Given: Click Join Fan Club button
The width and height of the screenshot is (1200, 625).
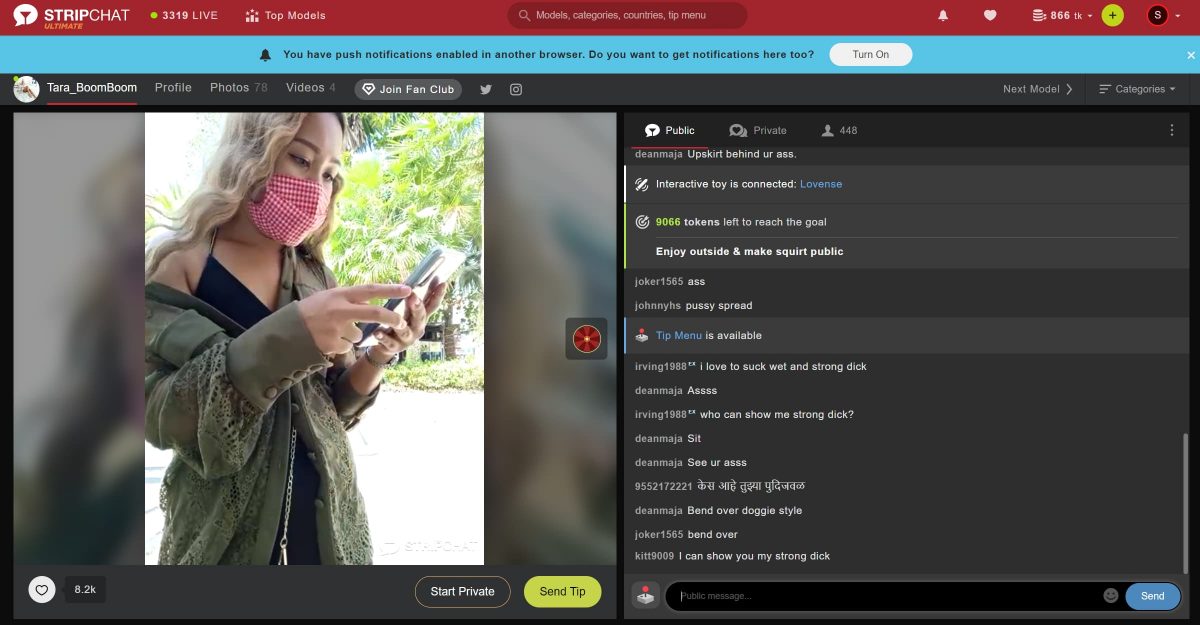Looking at the screenshot, I should pyautogui.click(x=408, y=89).
